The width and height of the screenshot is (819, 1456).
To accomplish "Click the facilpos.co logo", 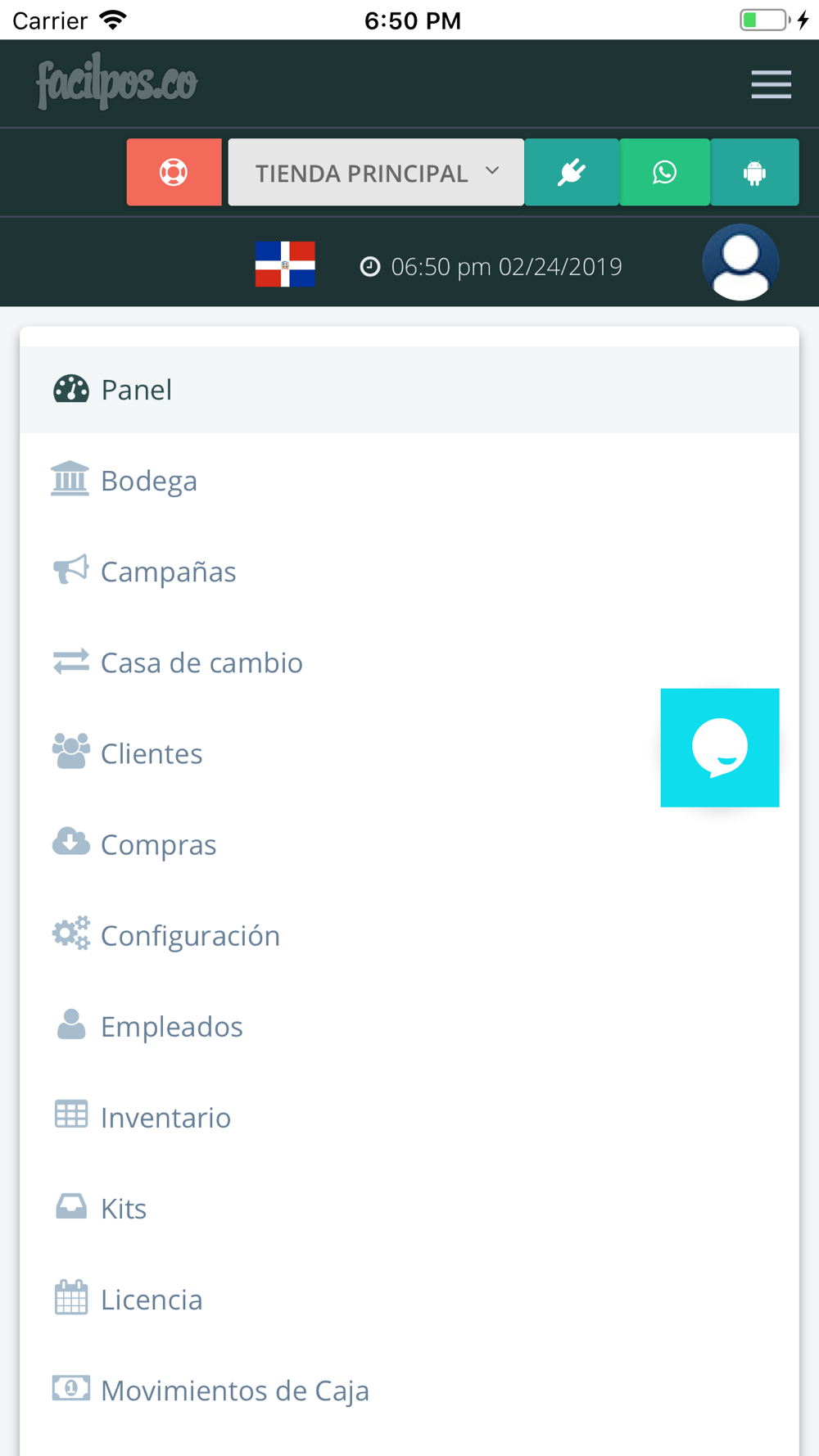I will (x=116, y=82).
